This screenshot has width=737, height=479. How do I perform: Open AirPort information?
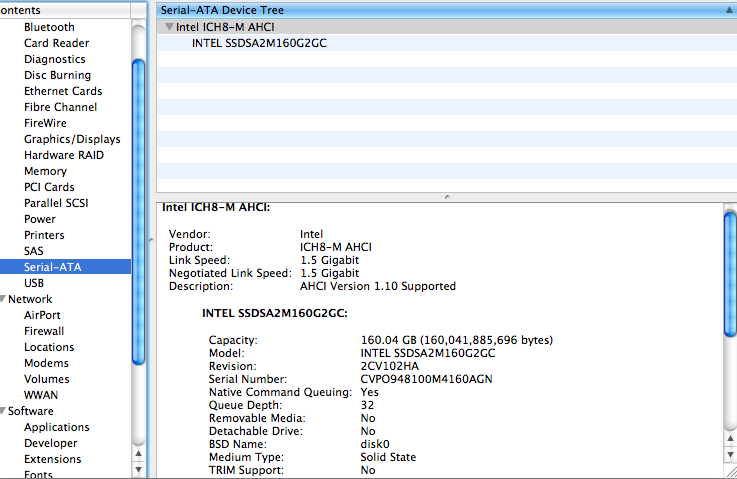pos(42,315)
